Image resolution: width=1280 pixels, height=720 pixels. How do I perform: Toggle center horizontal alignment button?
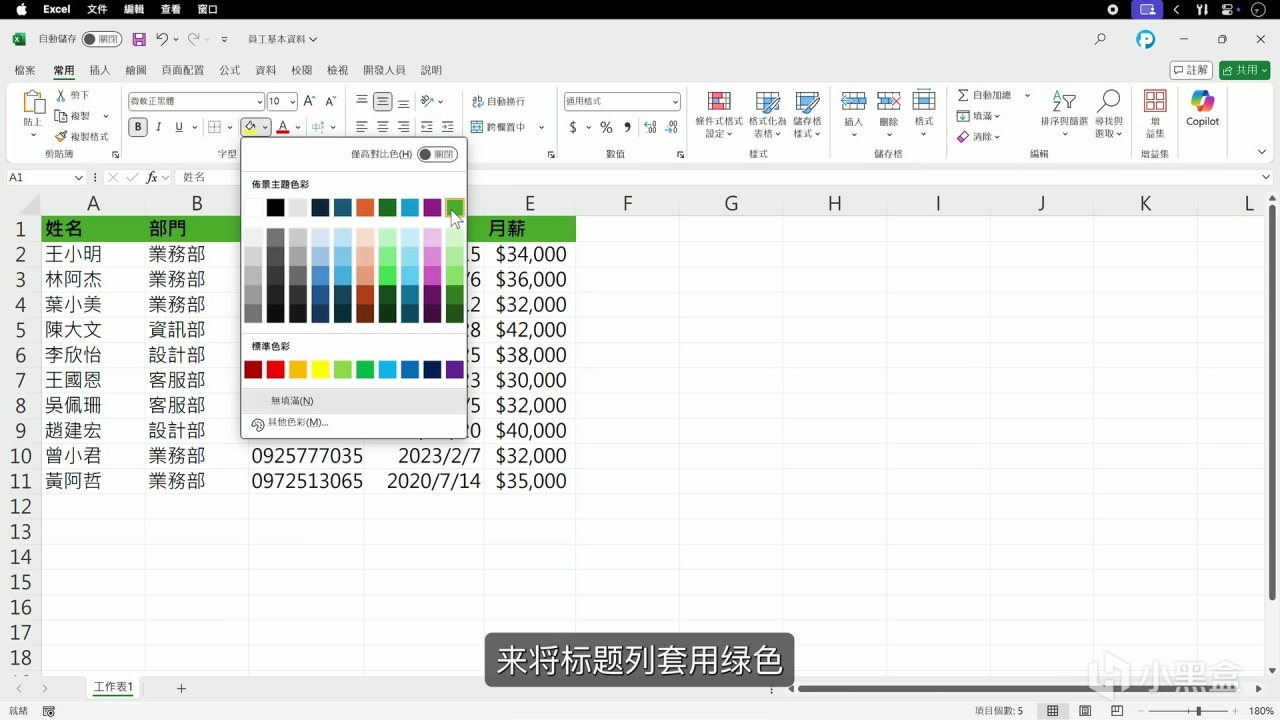[x=383, y=127]
